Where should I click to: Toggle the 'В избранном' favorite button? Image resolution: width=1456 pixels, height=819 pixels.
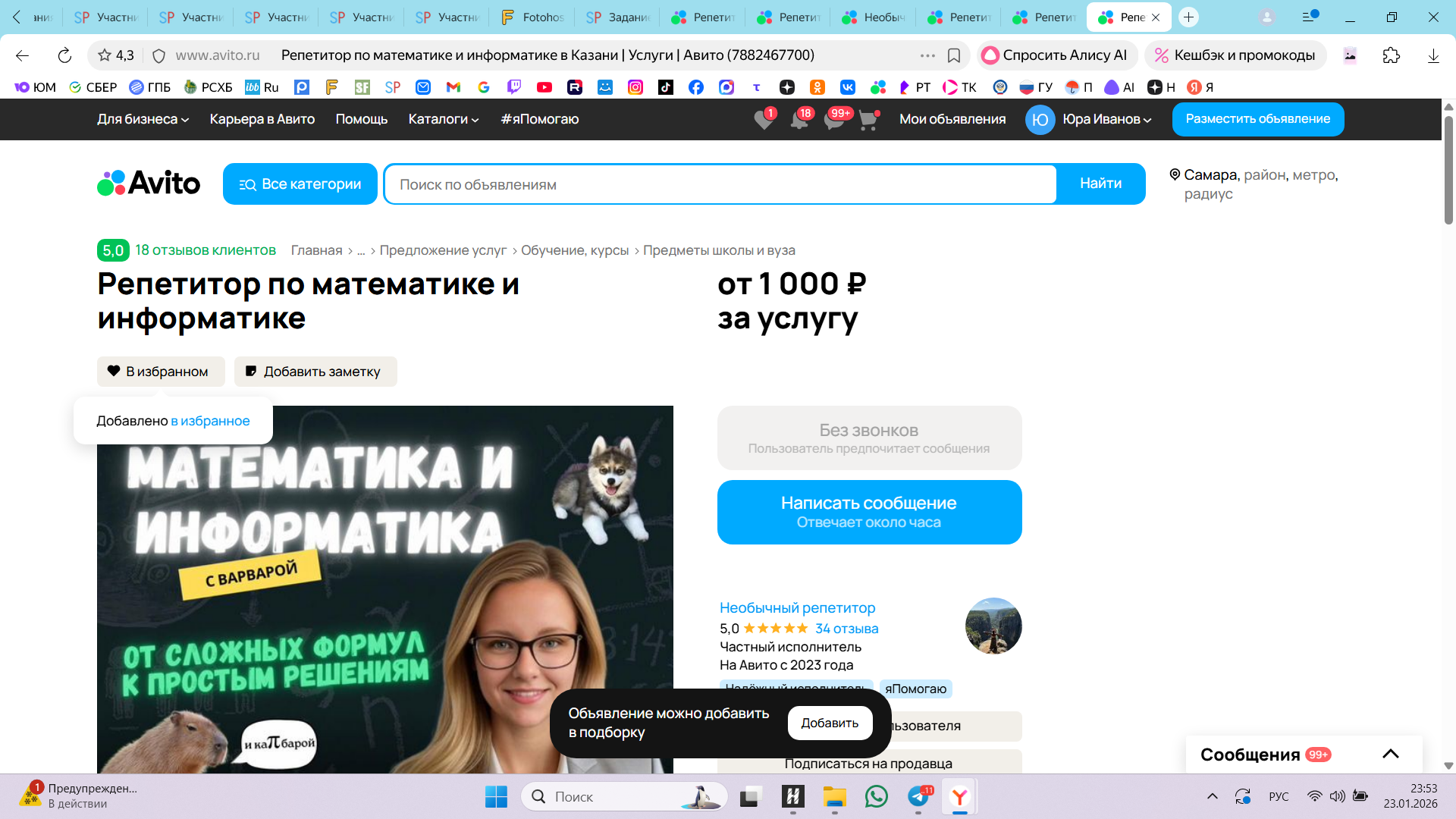click(161, 372)
